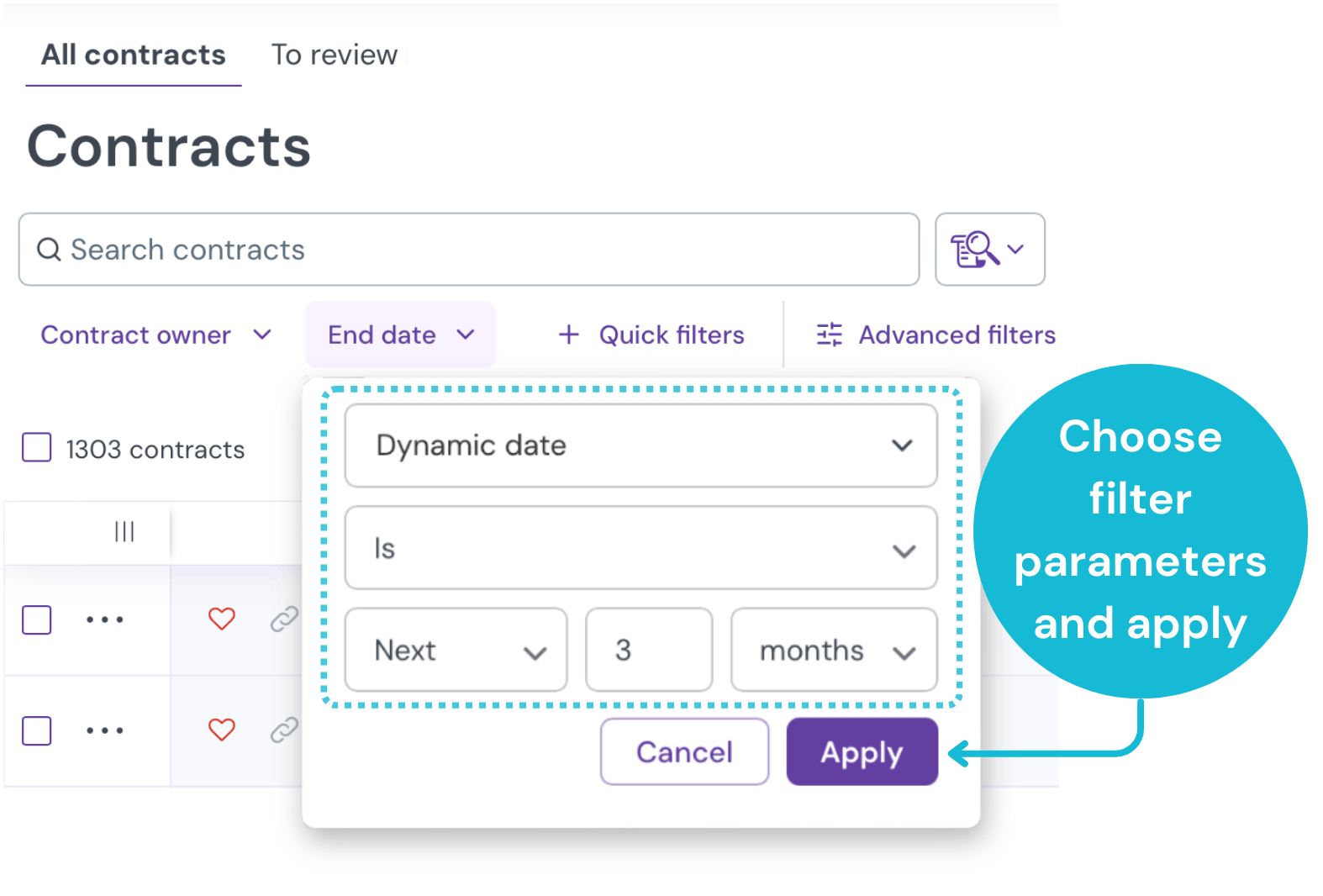Click the link icon on the first contract
The height and width of the screenshot is (896, 1323).
point(284,619)
